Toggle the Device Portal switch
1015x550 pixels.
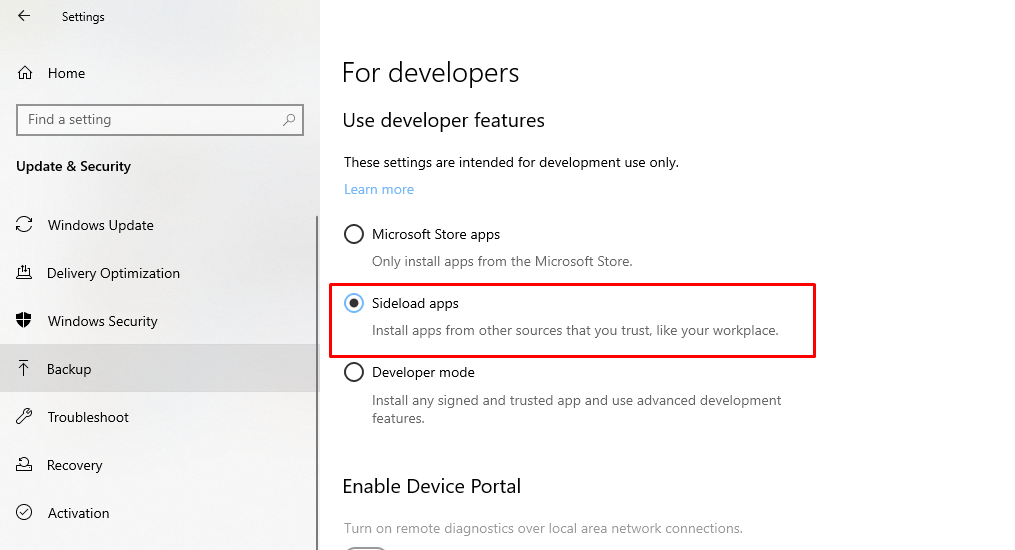click(x=365, y=546)
